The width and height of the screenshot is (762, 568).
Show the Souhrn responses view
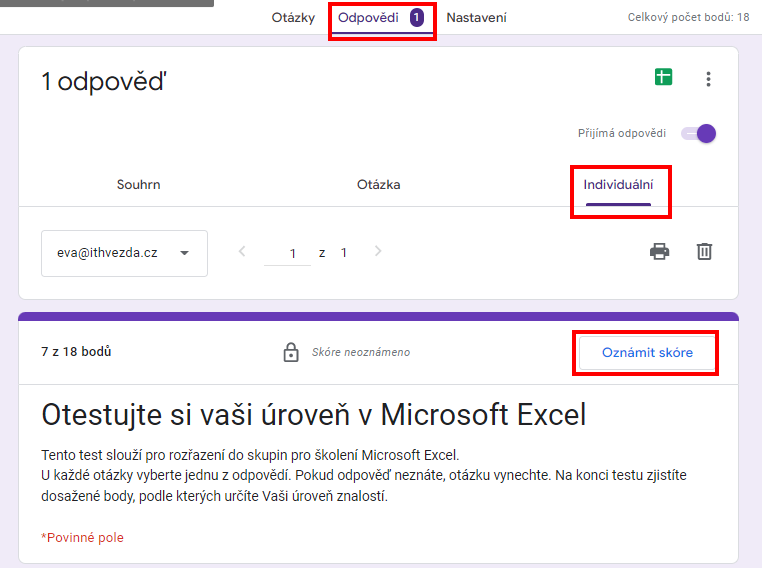point(139,185)
